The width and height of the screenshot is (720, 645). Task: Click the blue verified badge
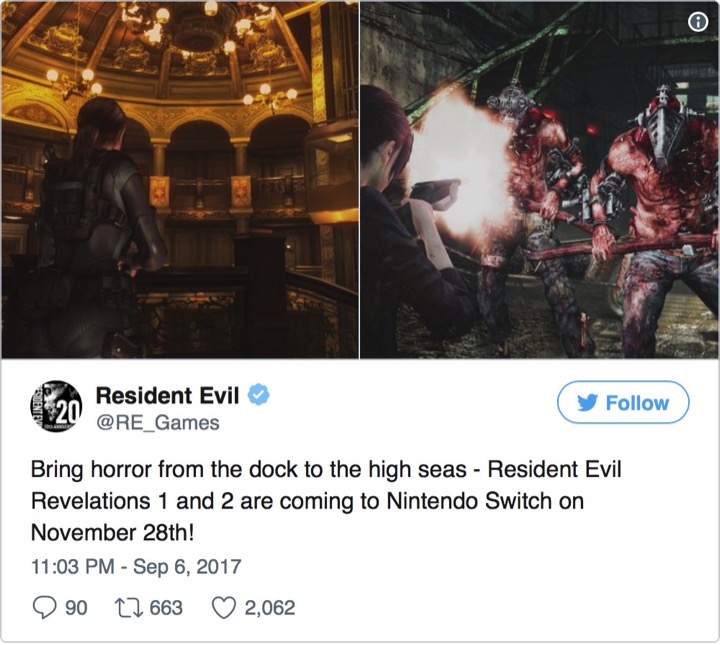[259, 395]
